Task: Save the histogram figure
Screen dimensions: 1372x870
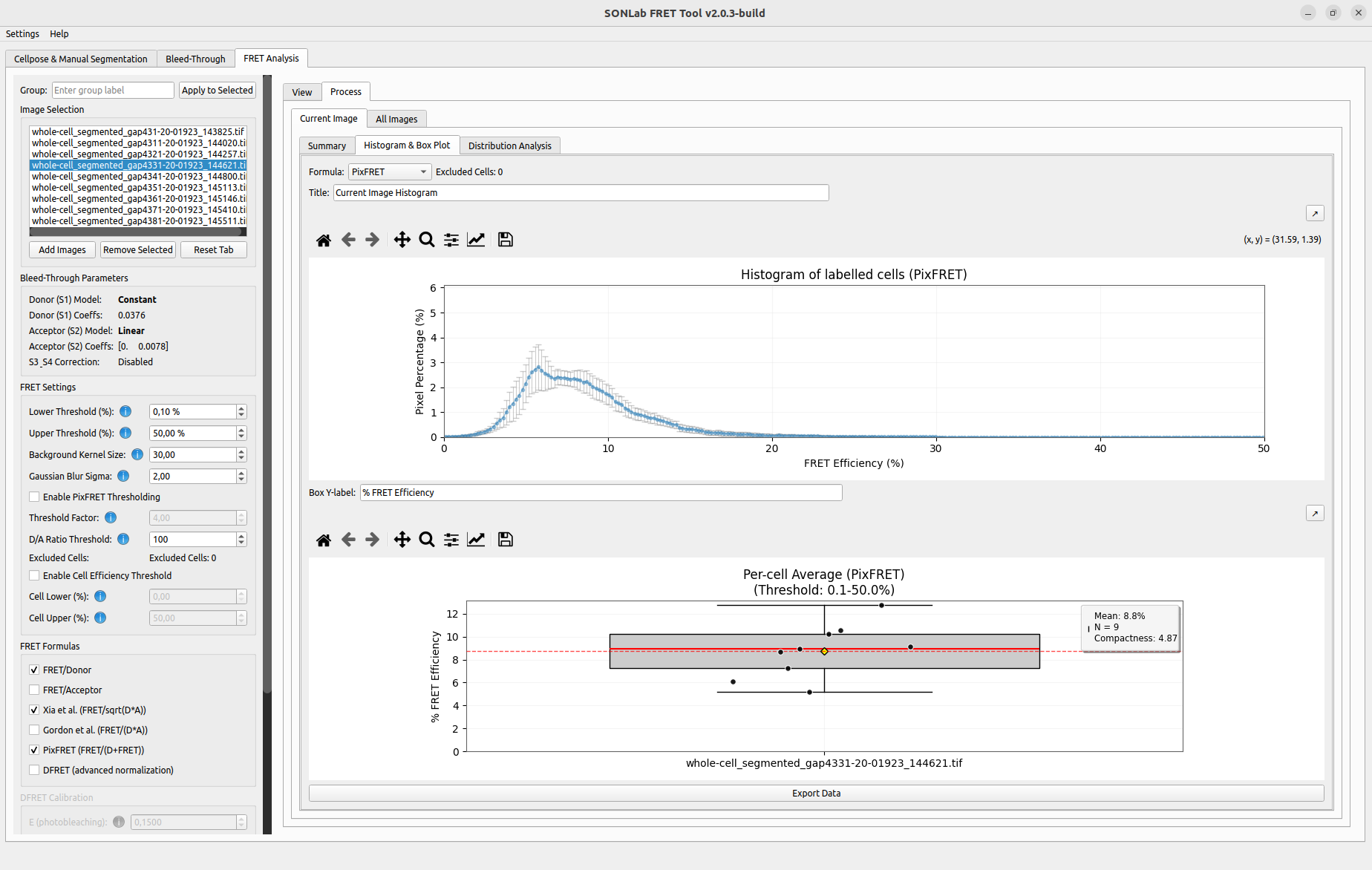Action: [x=506, y=240]
